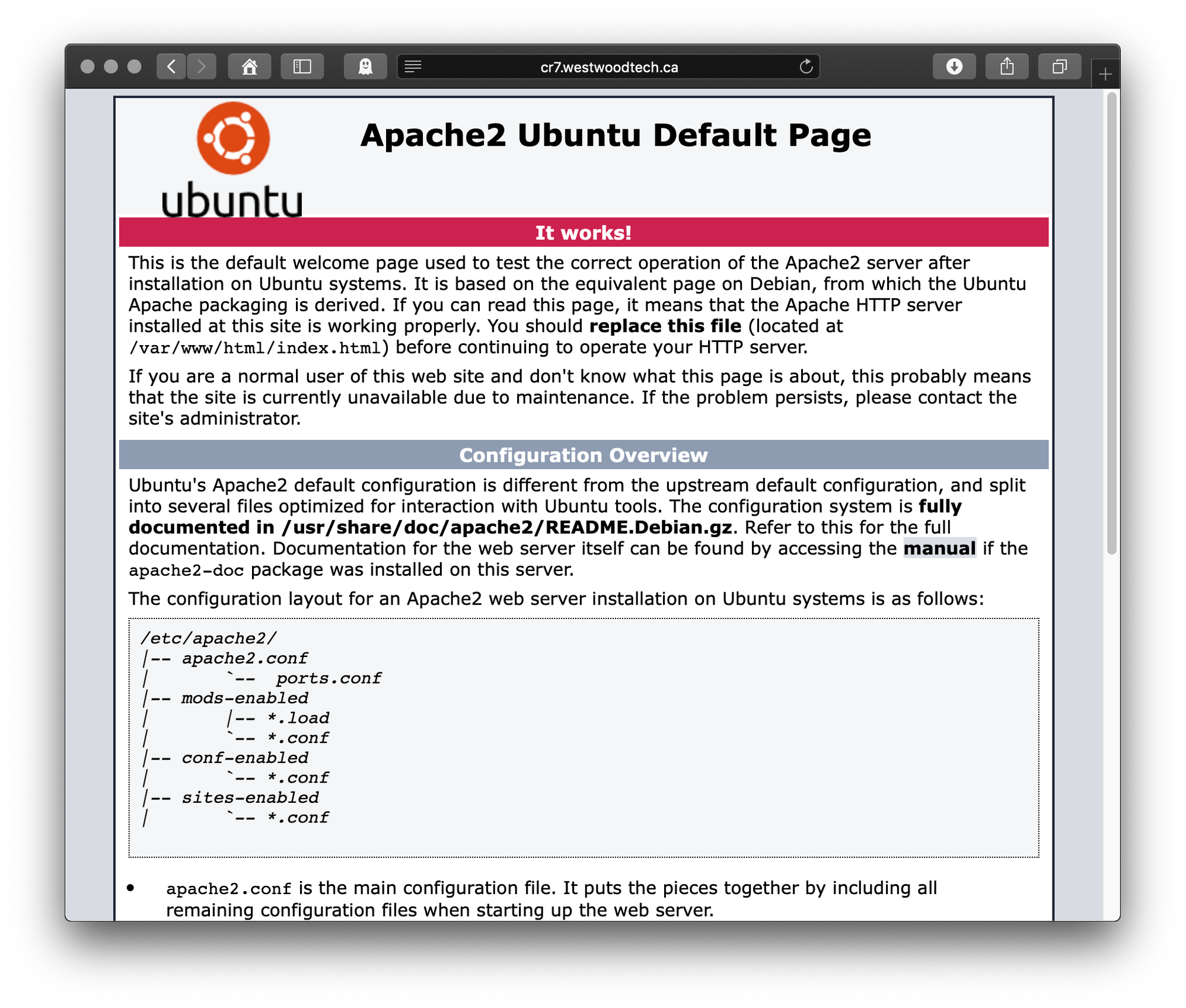Close the window with the leftmost traffic light
Screen dimensions: 1186x1008
click(x=87, y=66)
